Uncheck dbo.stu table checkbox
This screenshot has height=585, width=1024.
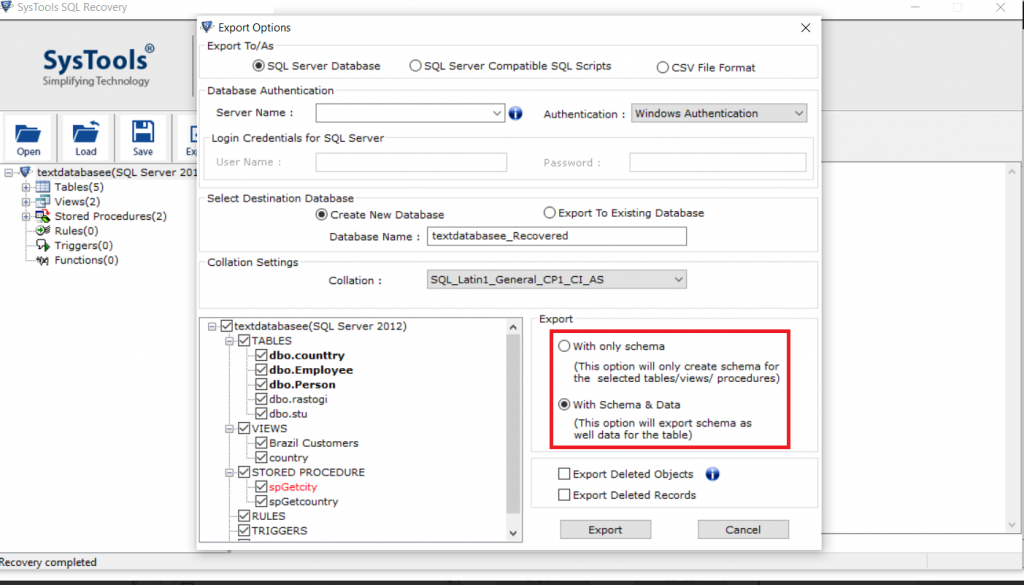[x=261, y=413]
